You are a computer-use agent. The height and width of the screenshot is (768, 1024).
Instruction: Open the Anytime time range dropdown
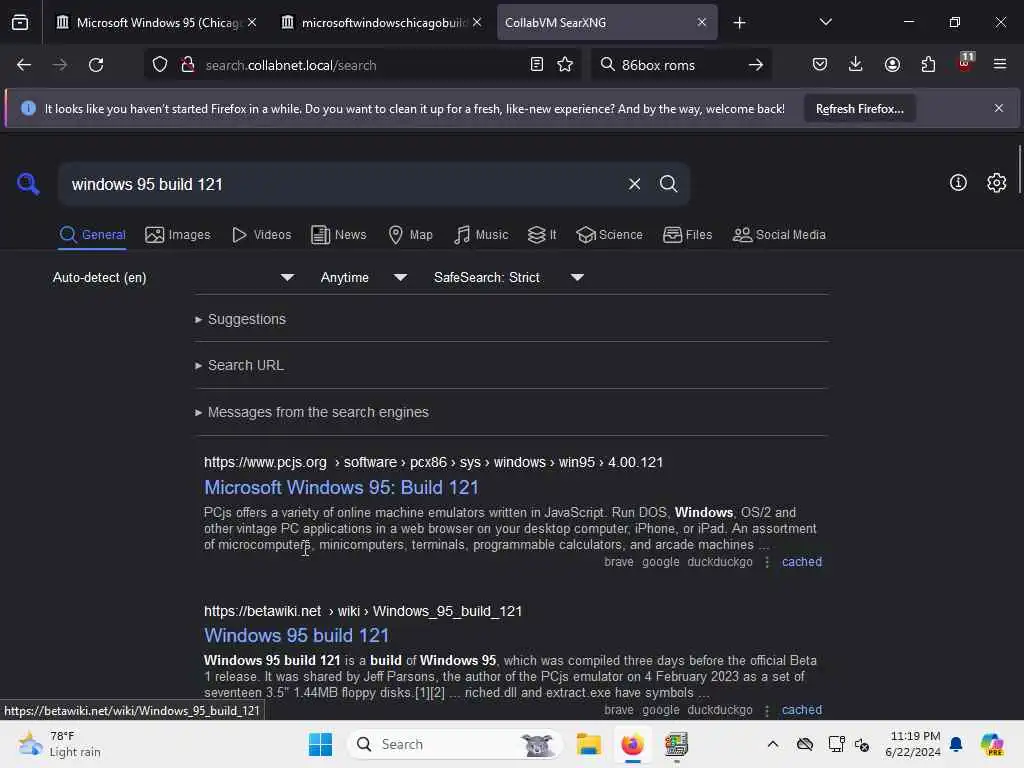[364, 278]
